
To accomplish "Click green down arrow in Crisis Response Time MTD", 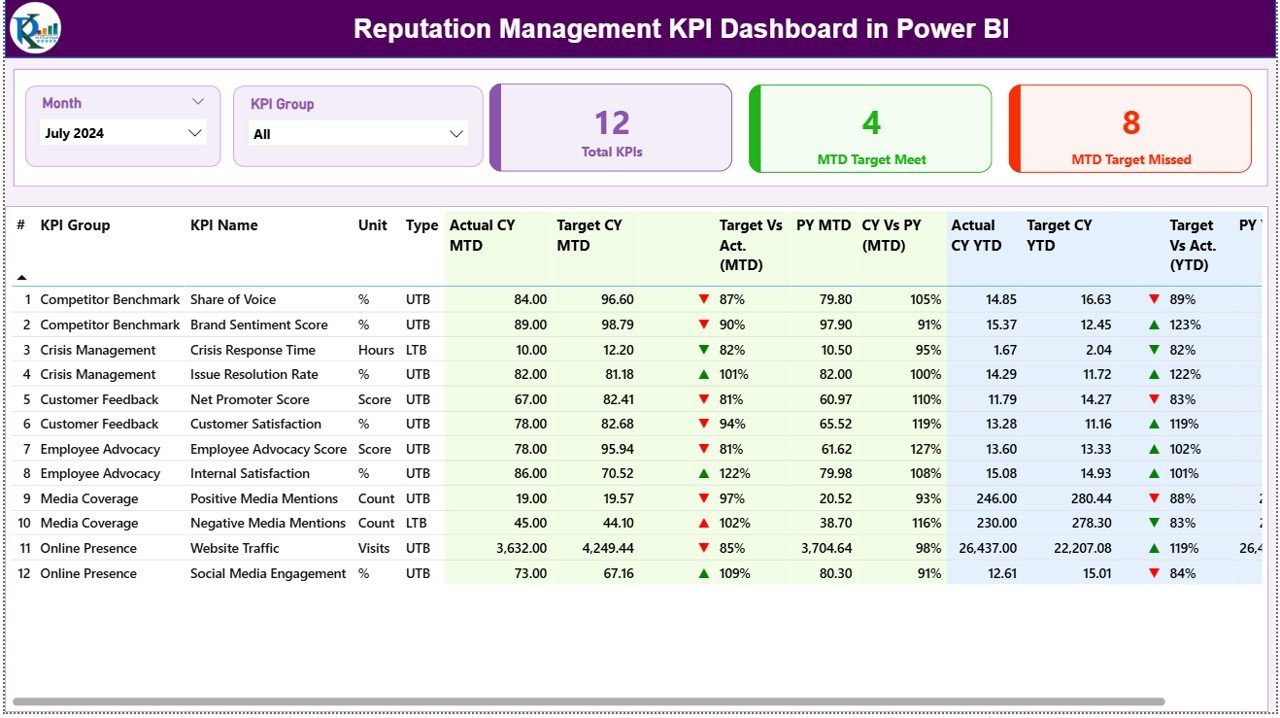I will (x=704, y=350).
